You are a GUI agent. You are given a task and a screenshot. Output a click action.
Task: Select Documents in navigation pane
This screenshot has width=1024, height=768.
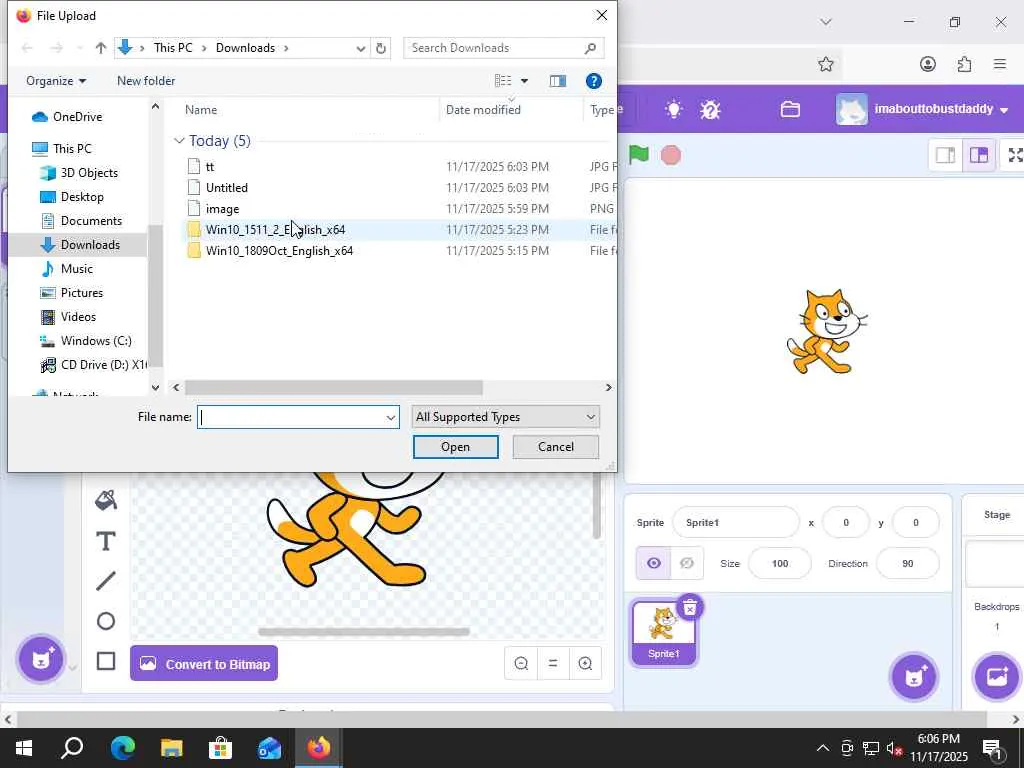tap(91, 221)
